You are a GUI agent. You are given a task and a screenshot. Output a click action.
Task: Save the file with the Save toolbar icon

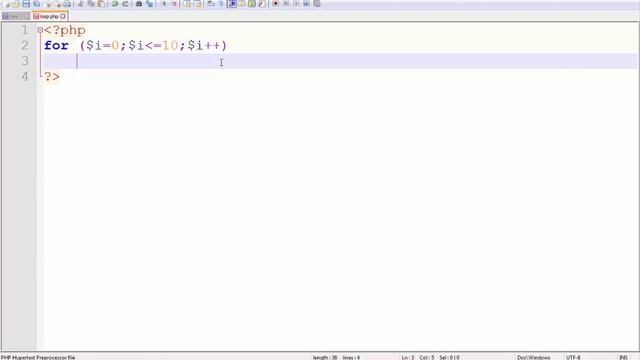pos(26,4)
